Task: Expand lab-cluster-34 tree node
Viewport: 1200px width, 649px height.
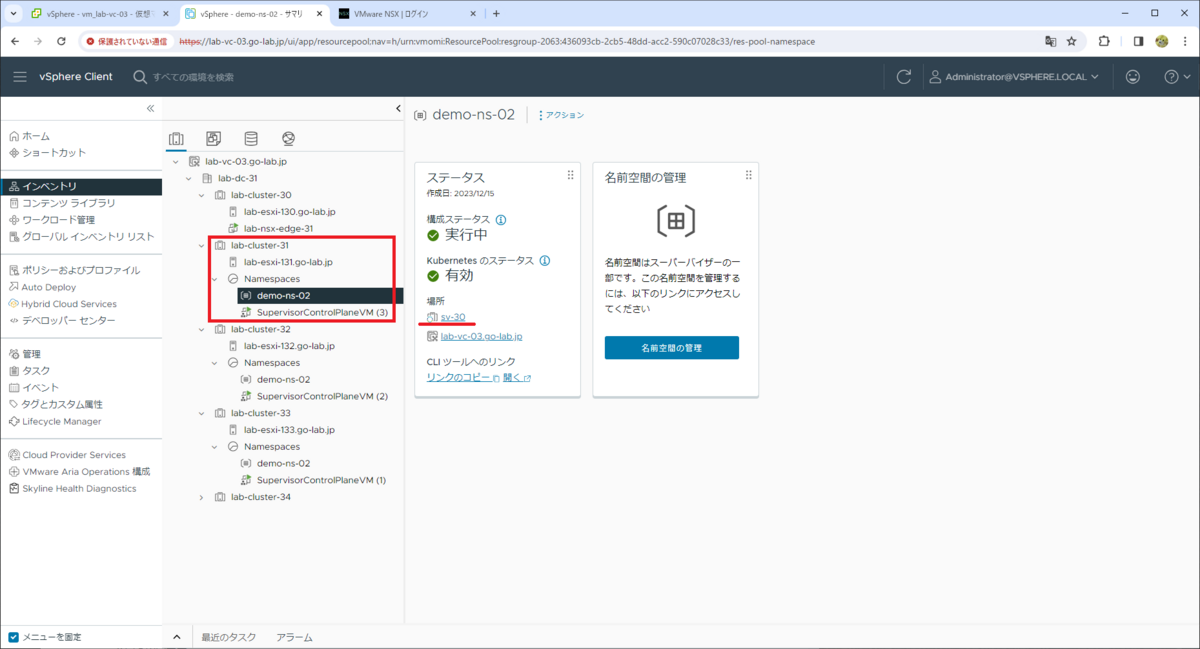Action: (x=202, y=497)
